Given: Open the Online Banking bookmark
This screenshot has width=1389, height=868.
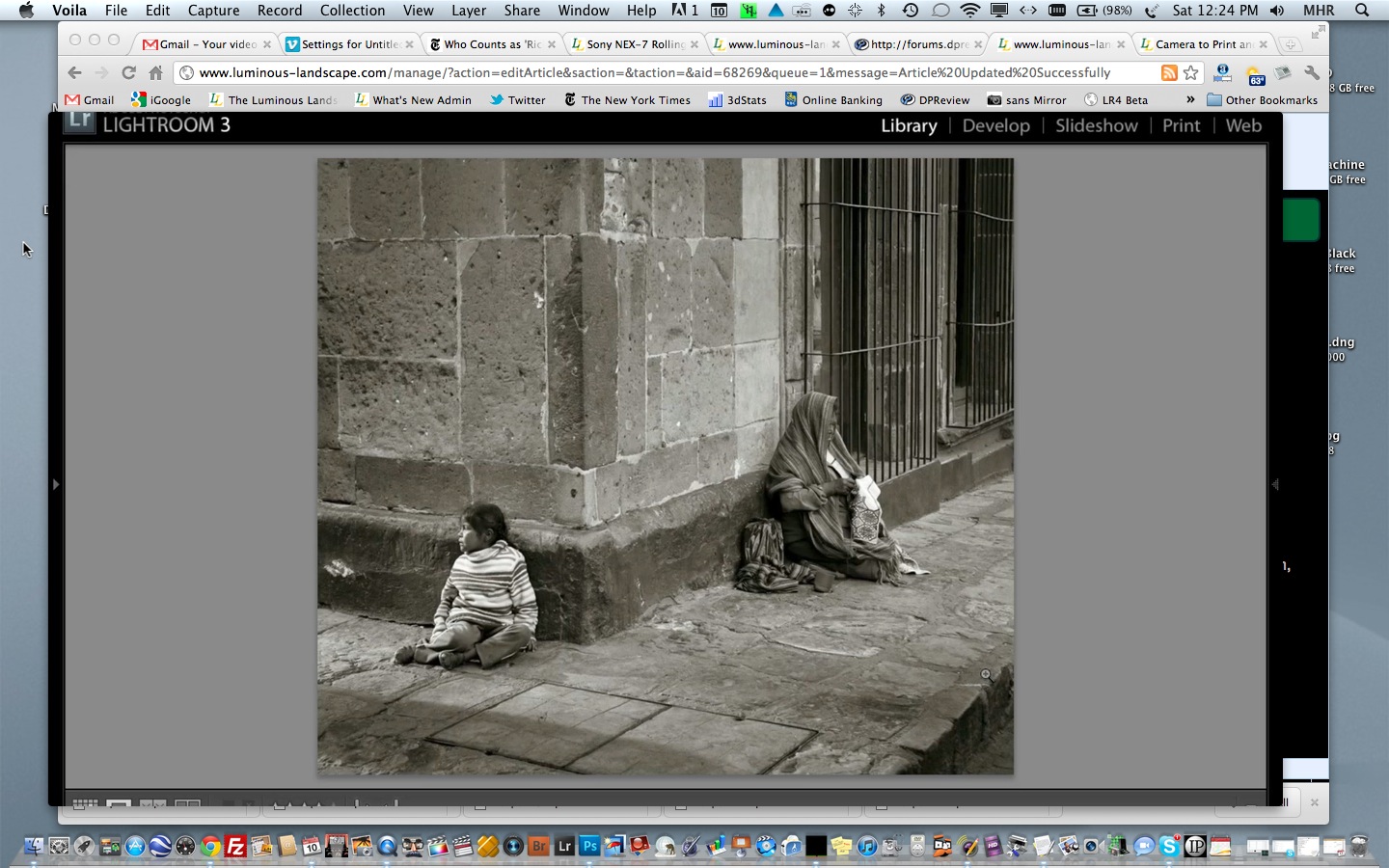Looking at the screenshot, I should [832, 99].
